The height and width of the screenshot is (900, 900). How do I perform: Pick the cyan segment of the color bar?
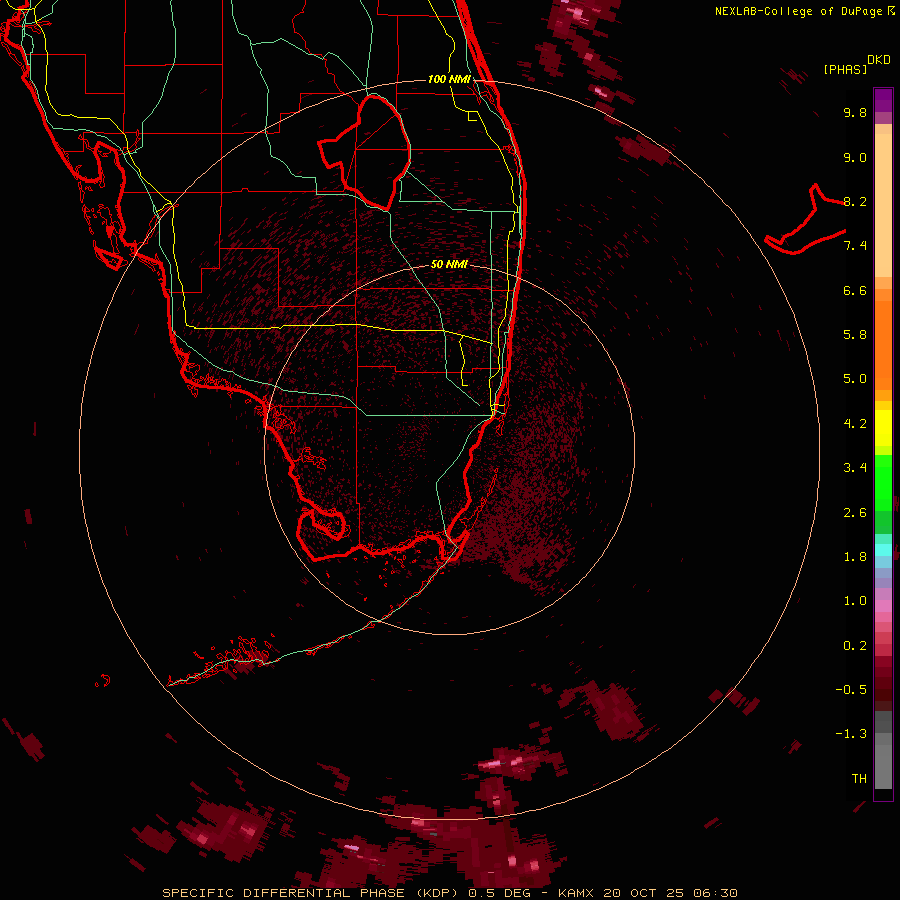tap(883, 550)
